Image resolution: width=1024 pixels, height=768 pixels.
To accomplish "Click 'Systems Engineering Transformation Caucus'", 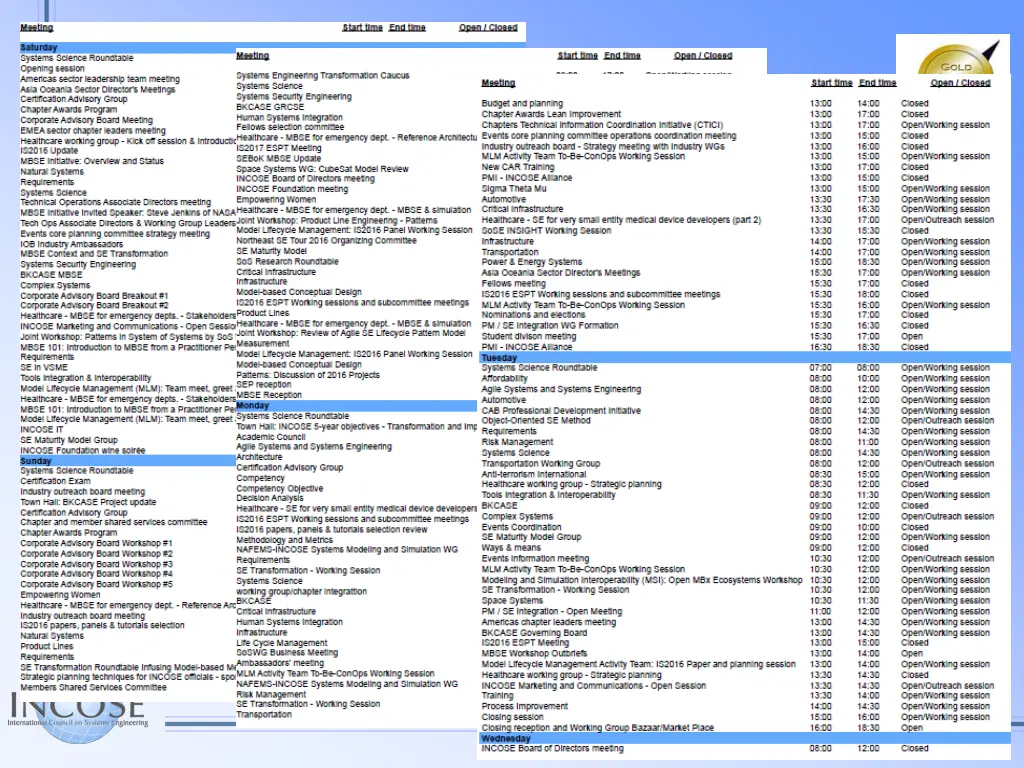I will [323, 76].
